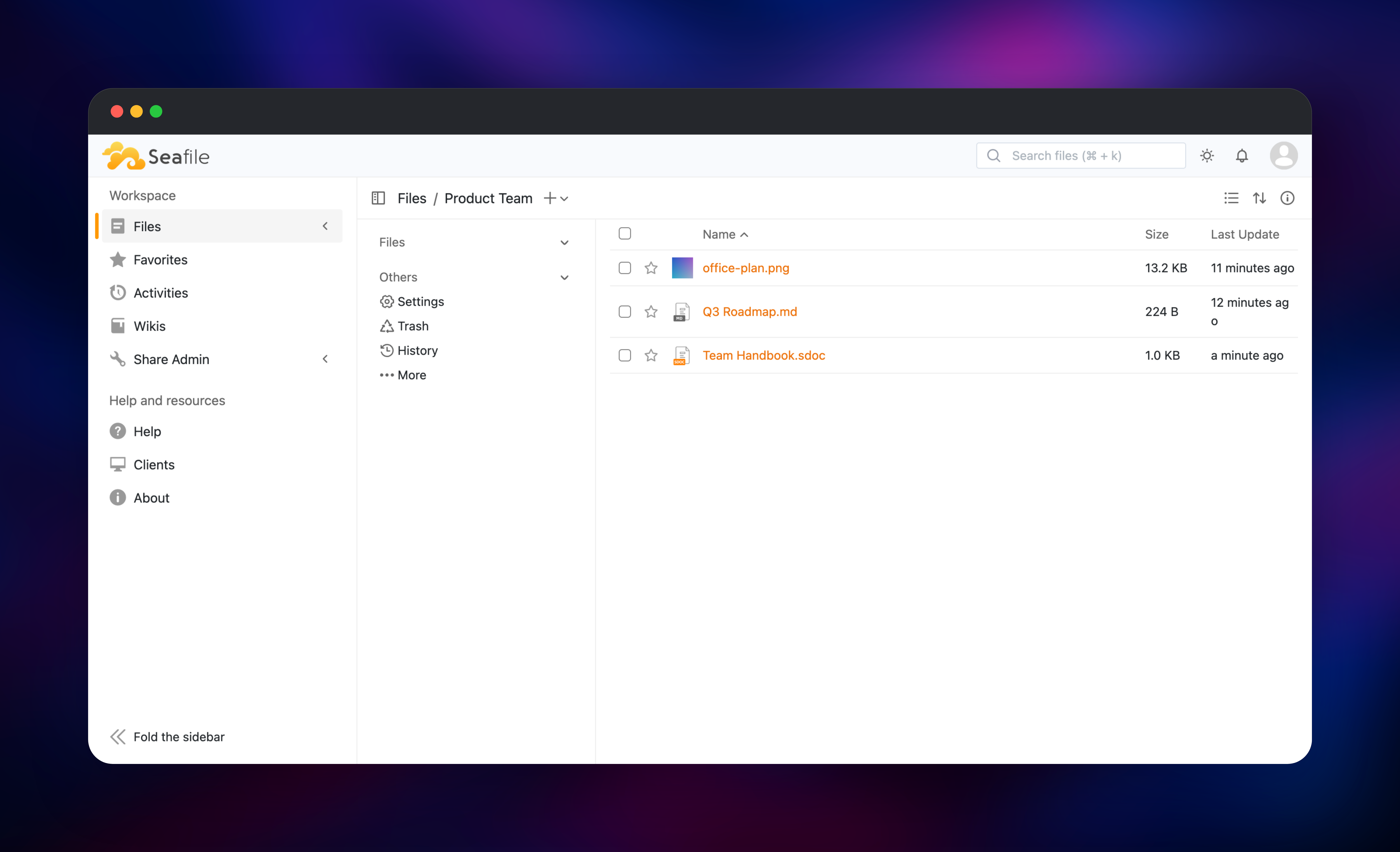The width and height of the screenshot is (1400, 852).
Task: Show library details with info icon
Action: pos(1287,198)
